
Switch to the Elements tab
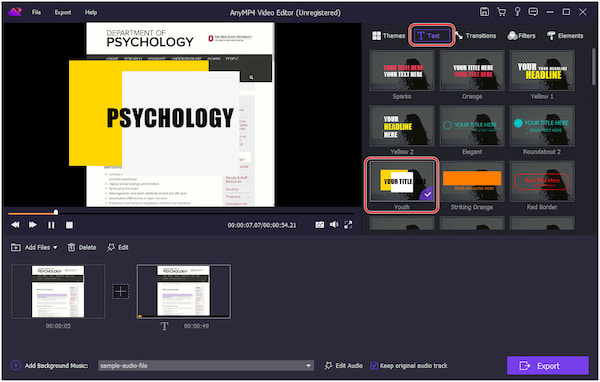(565, 36)
